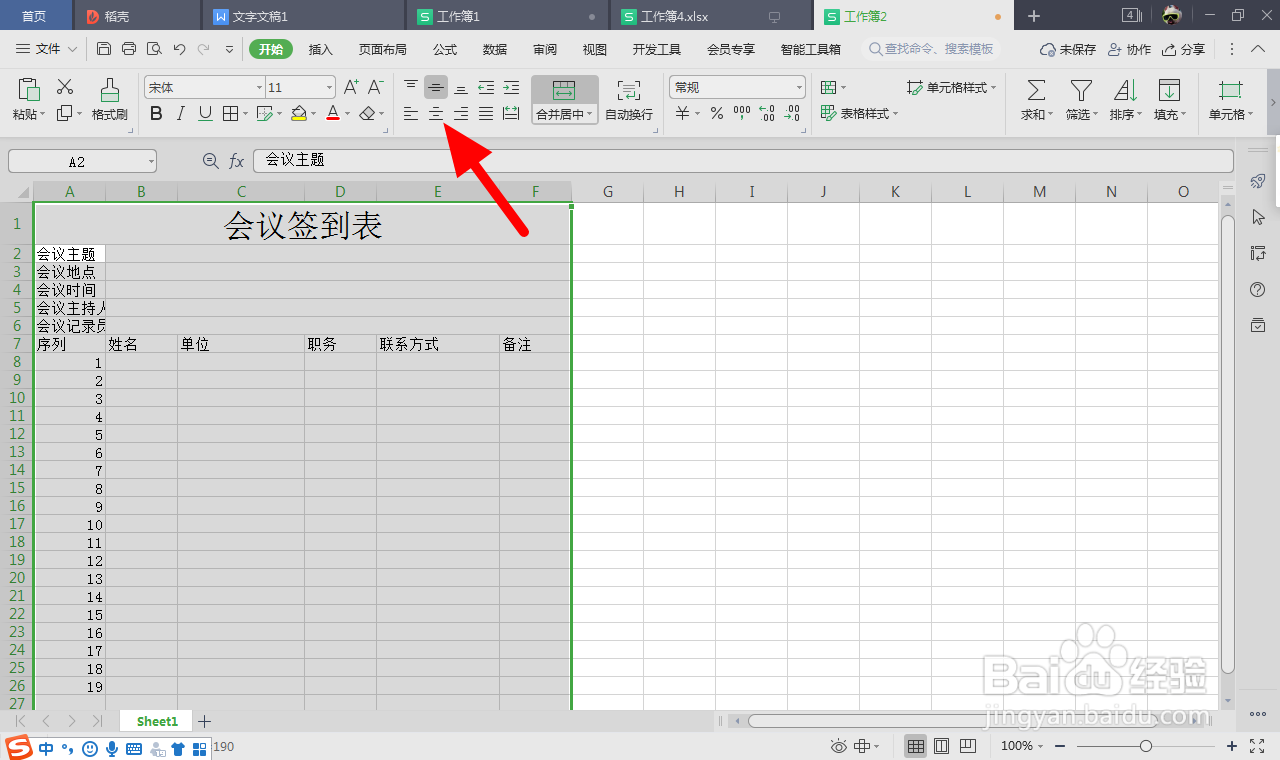Apply thousands separator number format

pyautogui.click(x=742, y=113)
